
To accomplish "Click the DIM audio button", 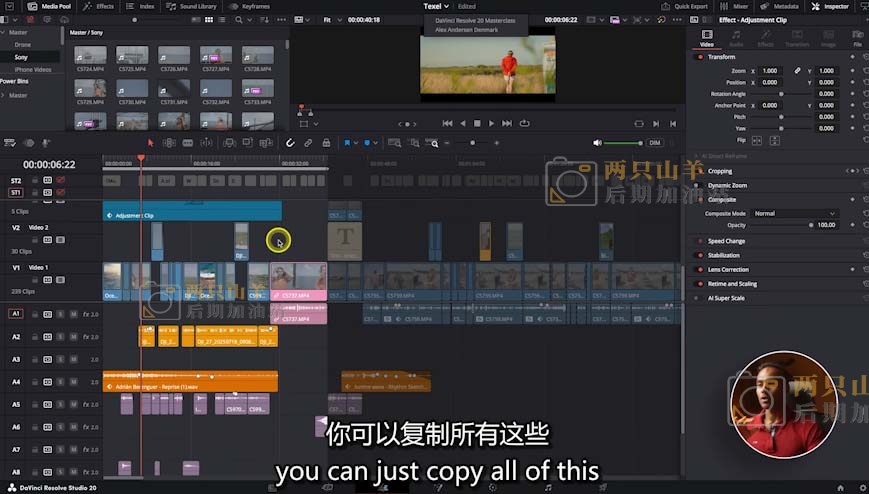I will [655, 143].
